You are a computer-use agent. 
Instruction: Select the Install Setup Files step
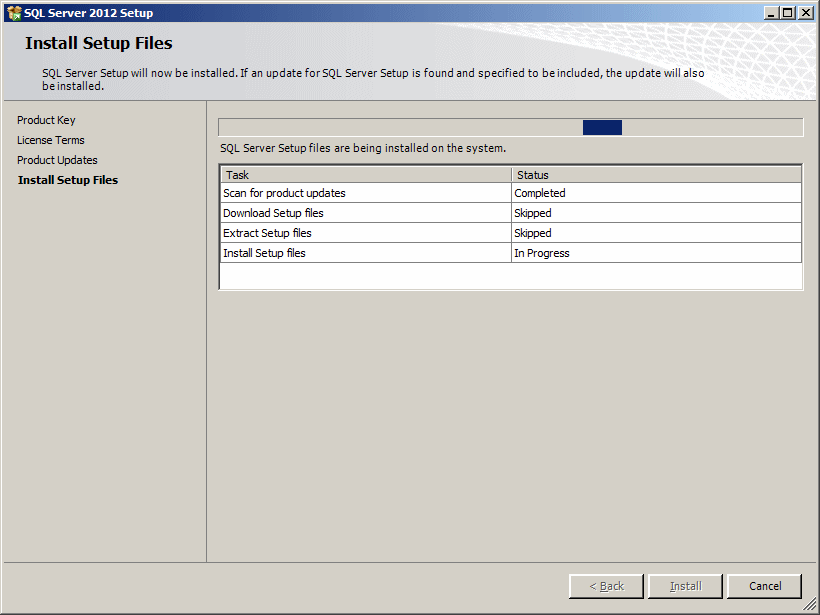(68, 180)
